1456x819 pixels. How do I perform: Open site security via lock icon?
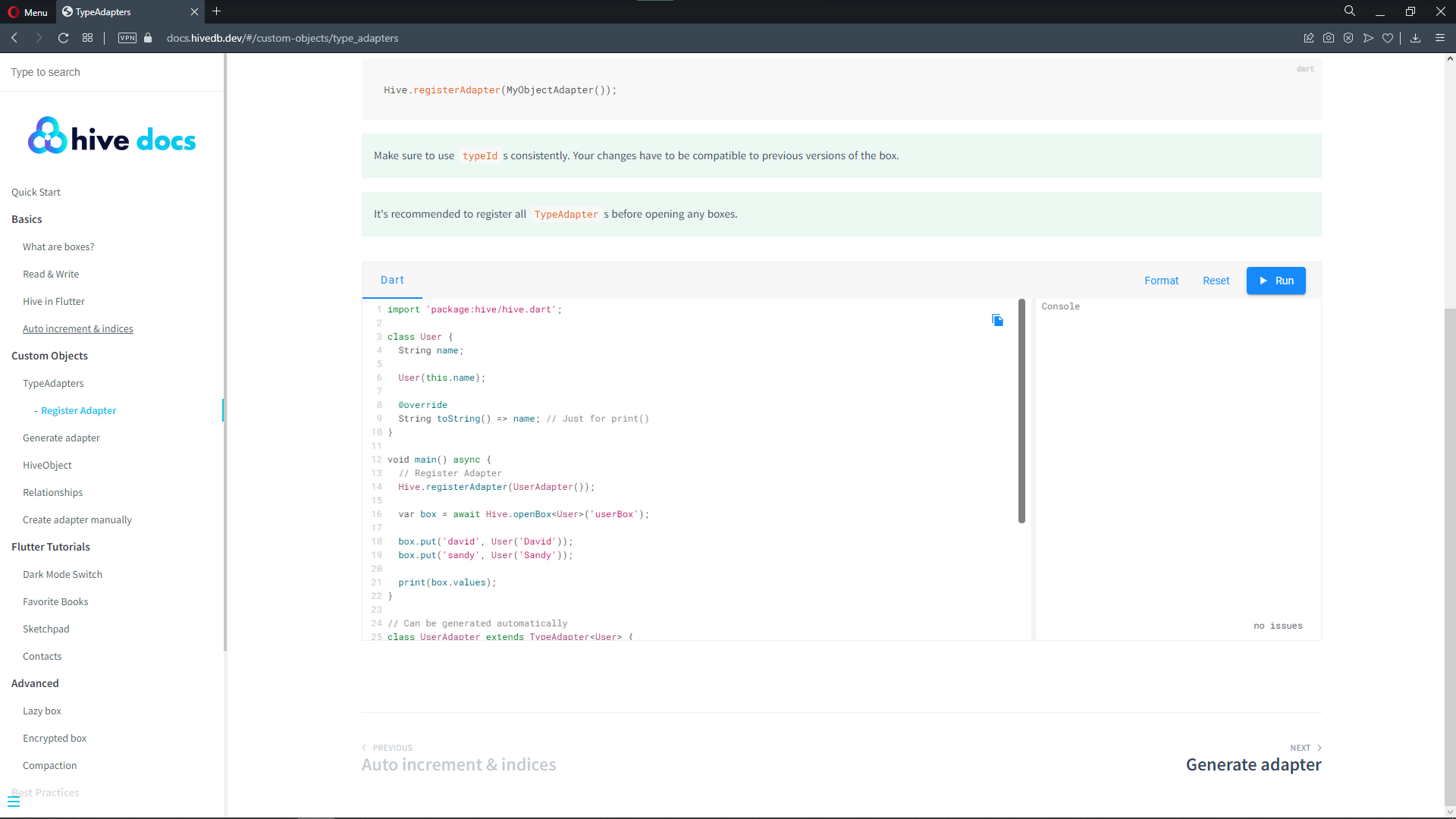pyautogui.click(x=148, y=38)
